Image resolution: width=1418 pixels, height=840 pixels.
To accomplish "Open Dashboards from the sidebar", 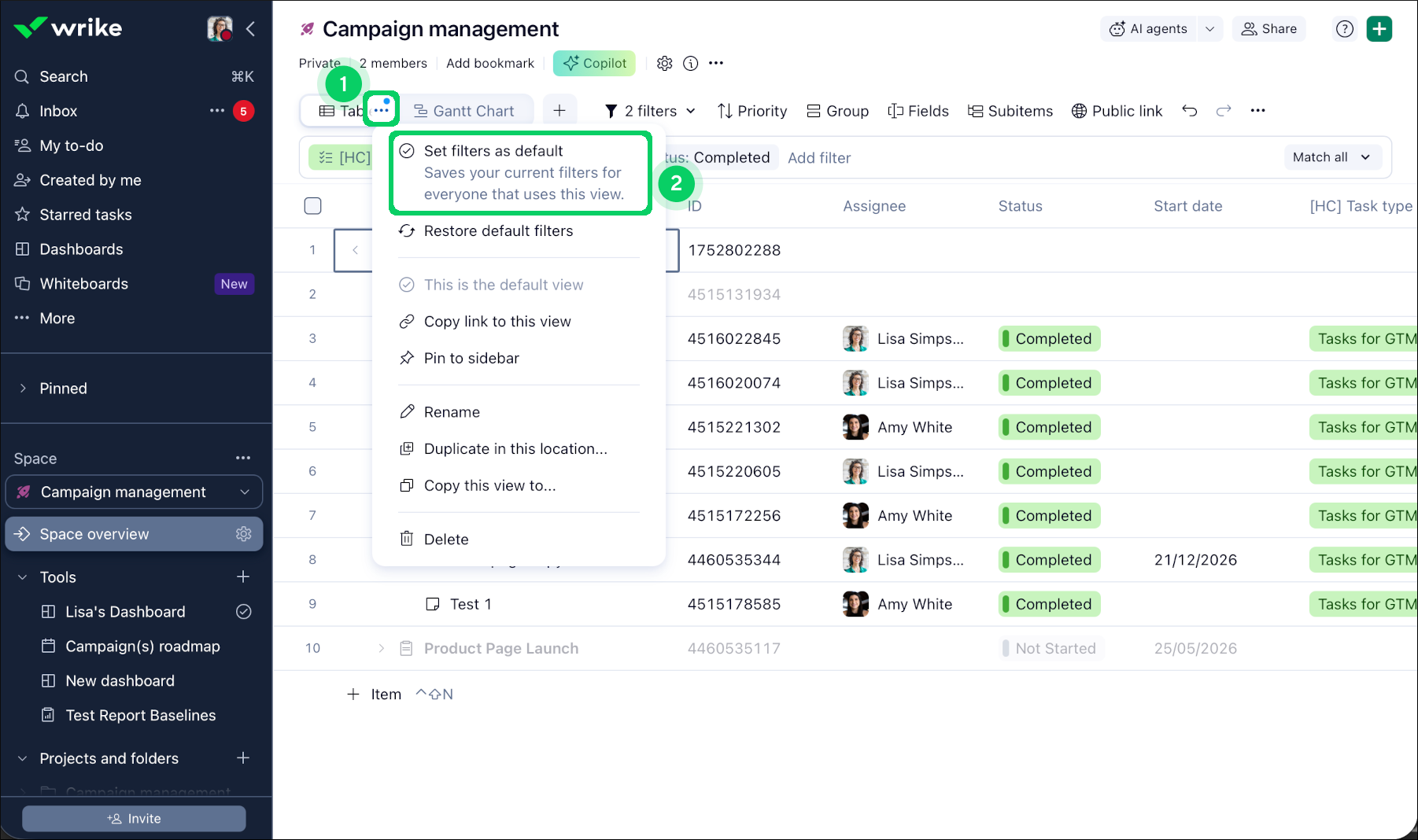I will tap(81, 249).
